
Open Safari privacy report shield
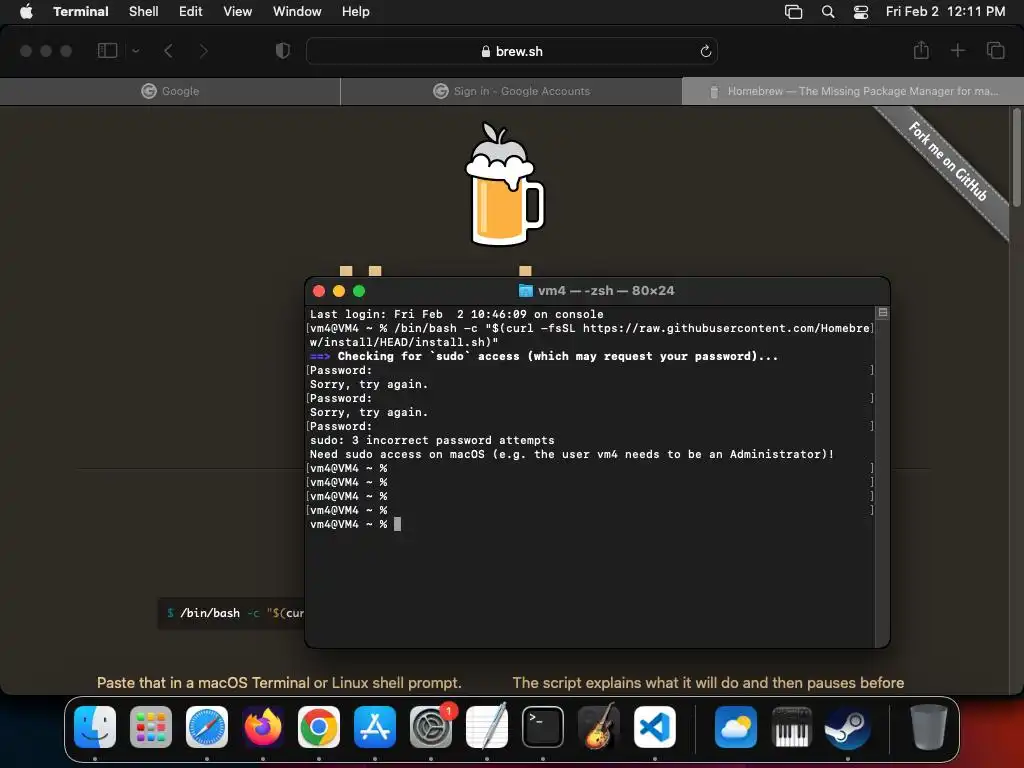[x=282, y=50]
